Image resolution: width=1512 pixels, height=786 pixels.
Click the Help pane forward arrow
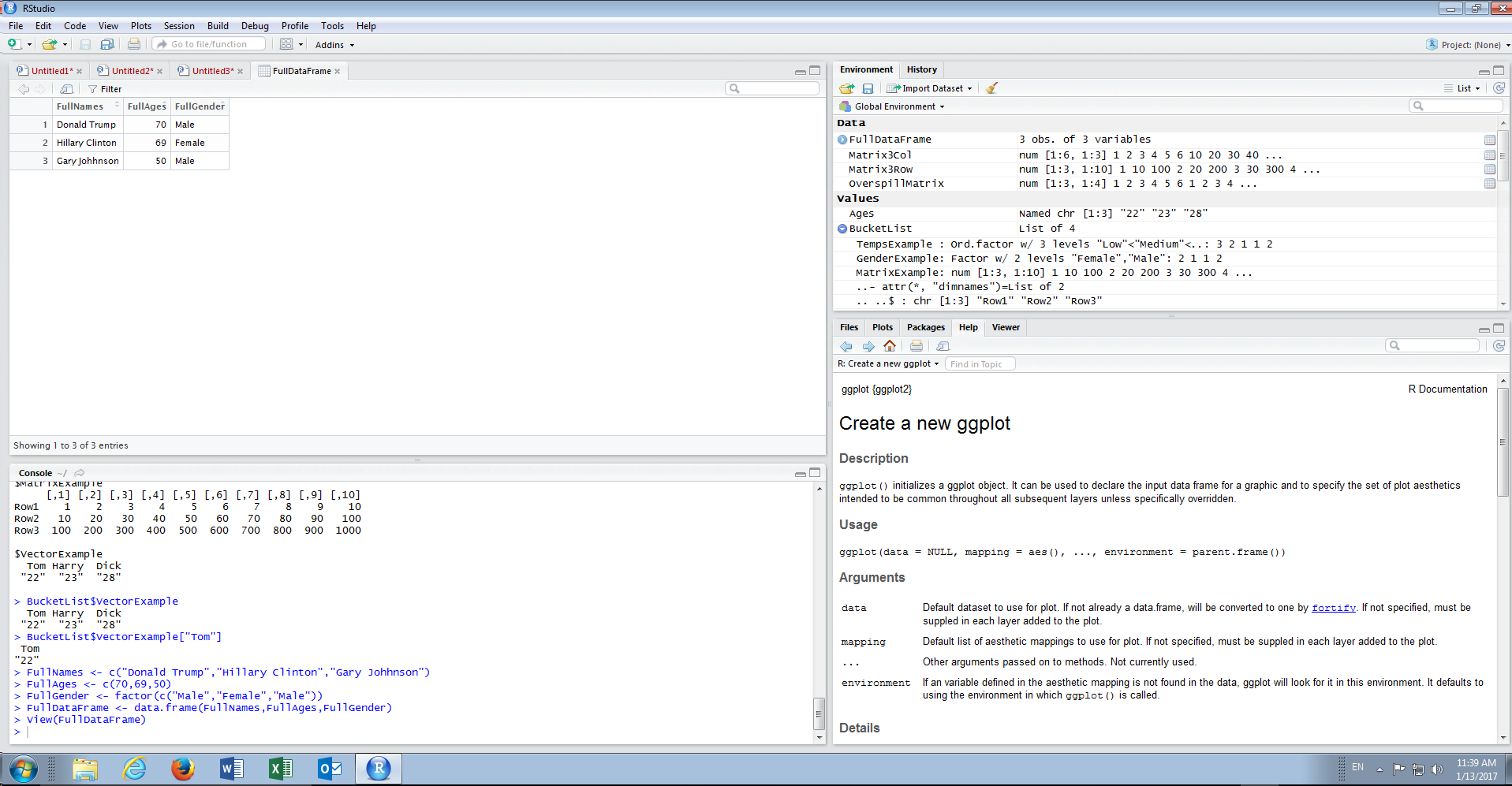click(868, 346)
